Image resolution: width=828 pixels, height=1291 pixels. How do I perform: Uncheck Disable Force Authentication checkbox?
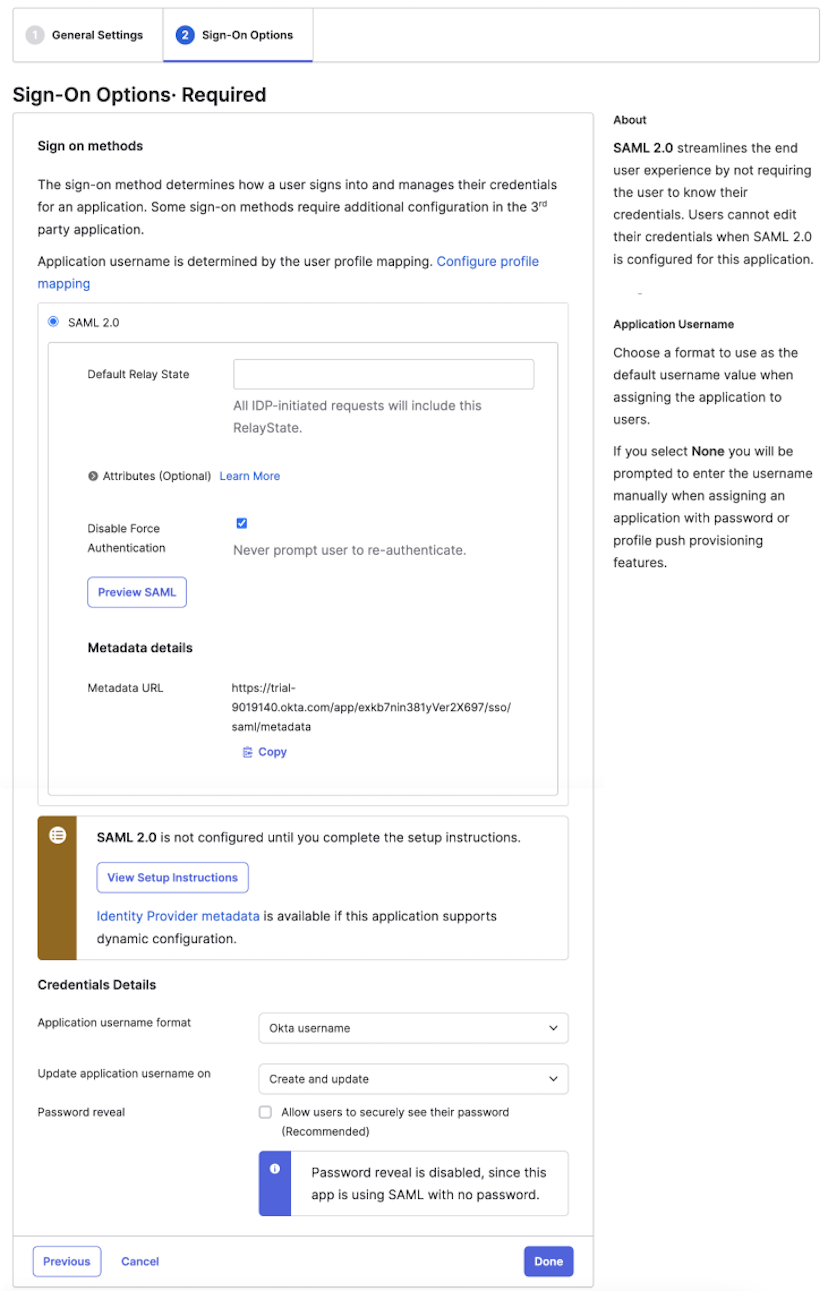[x=241, y=523]
